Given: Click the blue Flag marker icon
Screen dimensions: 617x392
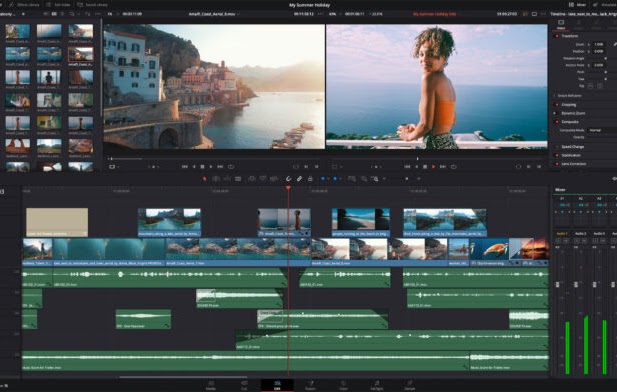Looking at the screenshot, I should pos(323,179).
